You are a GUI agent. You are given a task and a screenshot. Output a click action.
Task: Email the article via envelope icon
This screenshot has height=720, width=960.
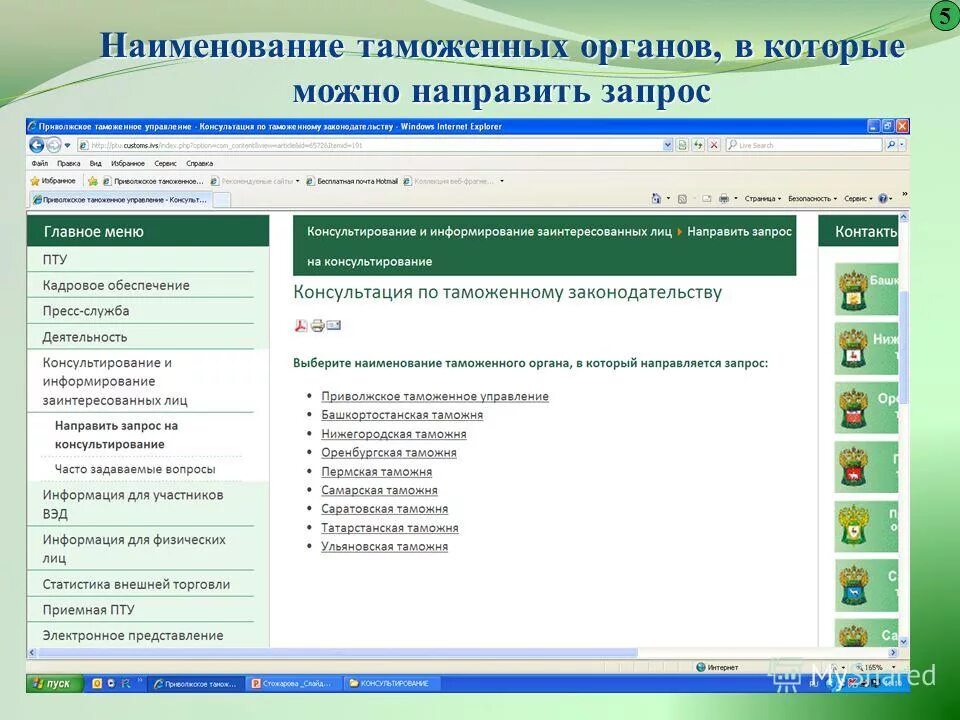click(333, 326)
